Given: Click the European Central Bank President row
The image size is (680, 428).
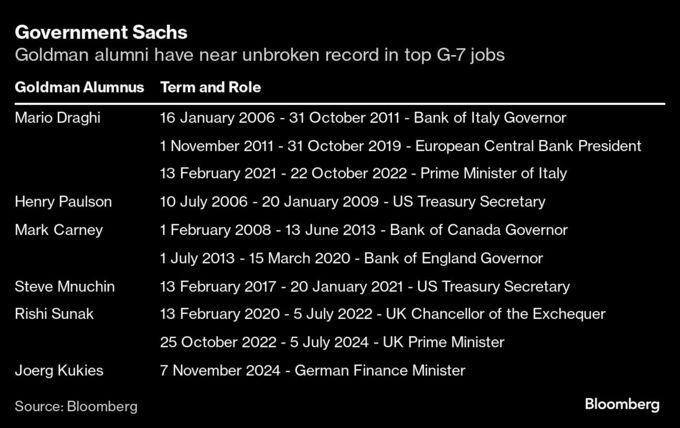Looking at the screenshot, I should tap(400, 146).
